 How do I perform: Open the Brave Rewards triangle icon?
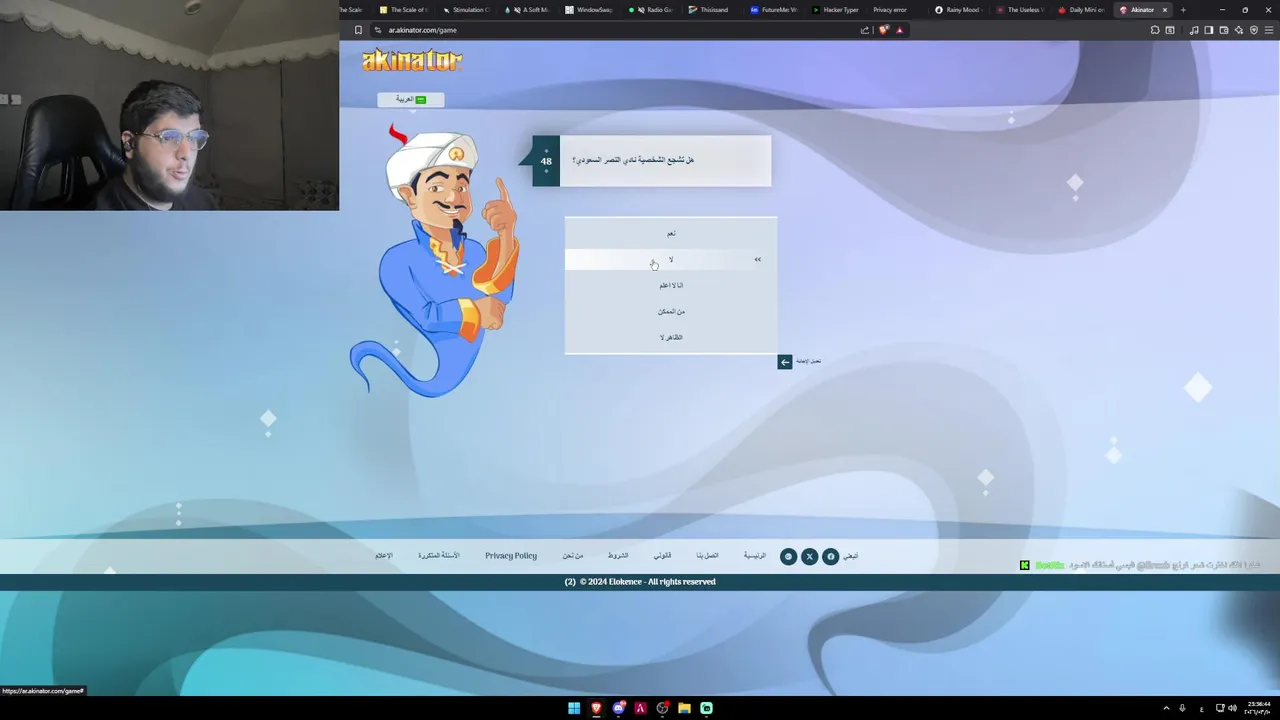click(899, 30)
